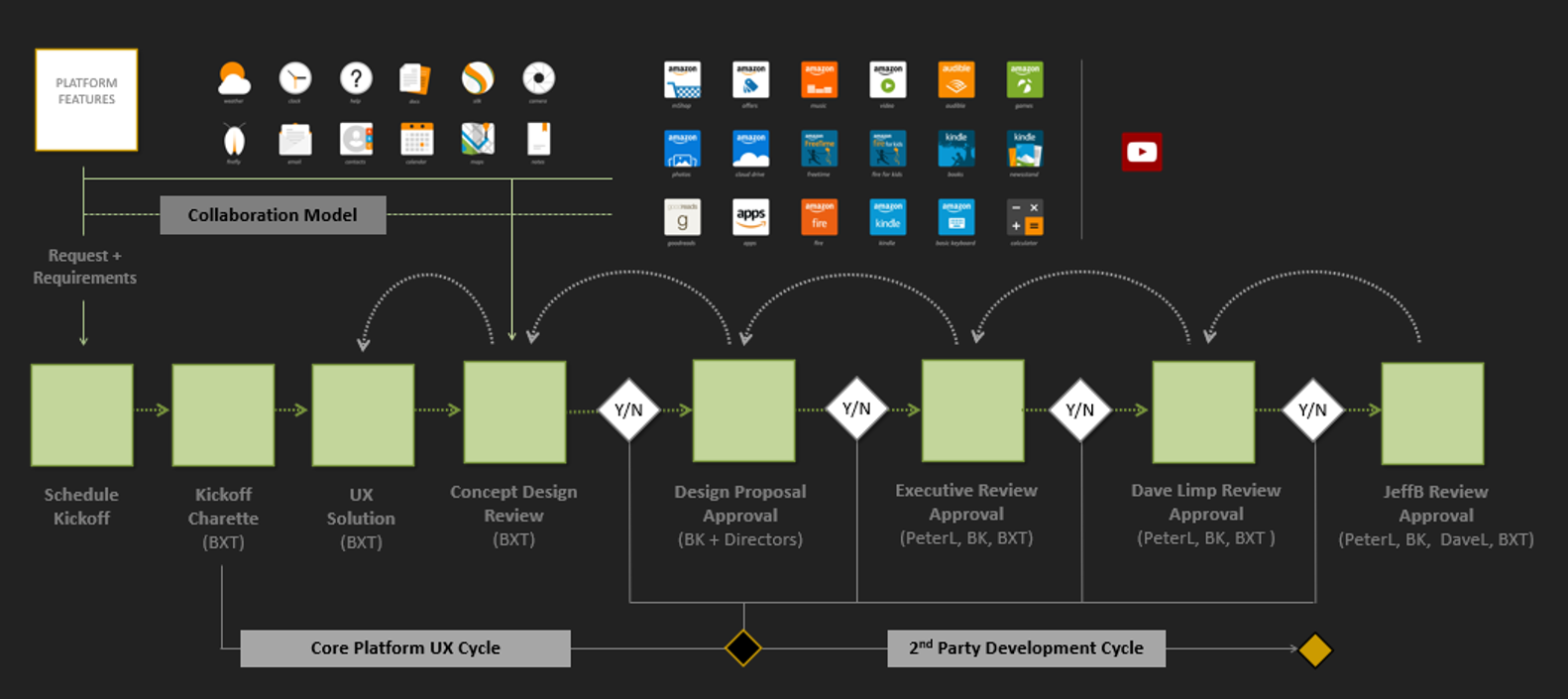Viewport: 1568px width, 699px height.
Task: Open the calendar app icon
Action: tap(416, 140)
